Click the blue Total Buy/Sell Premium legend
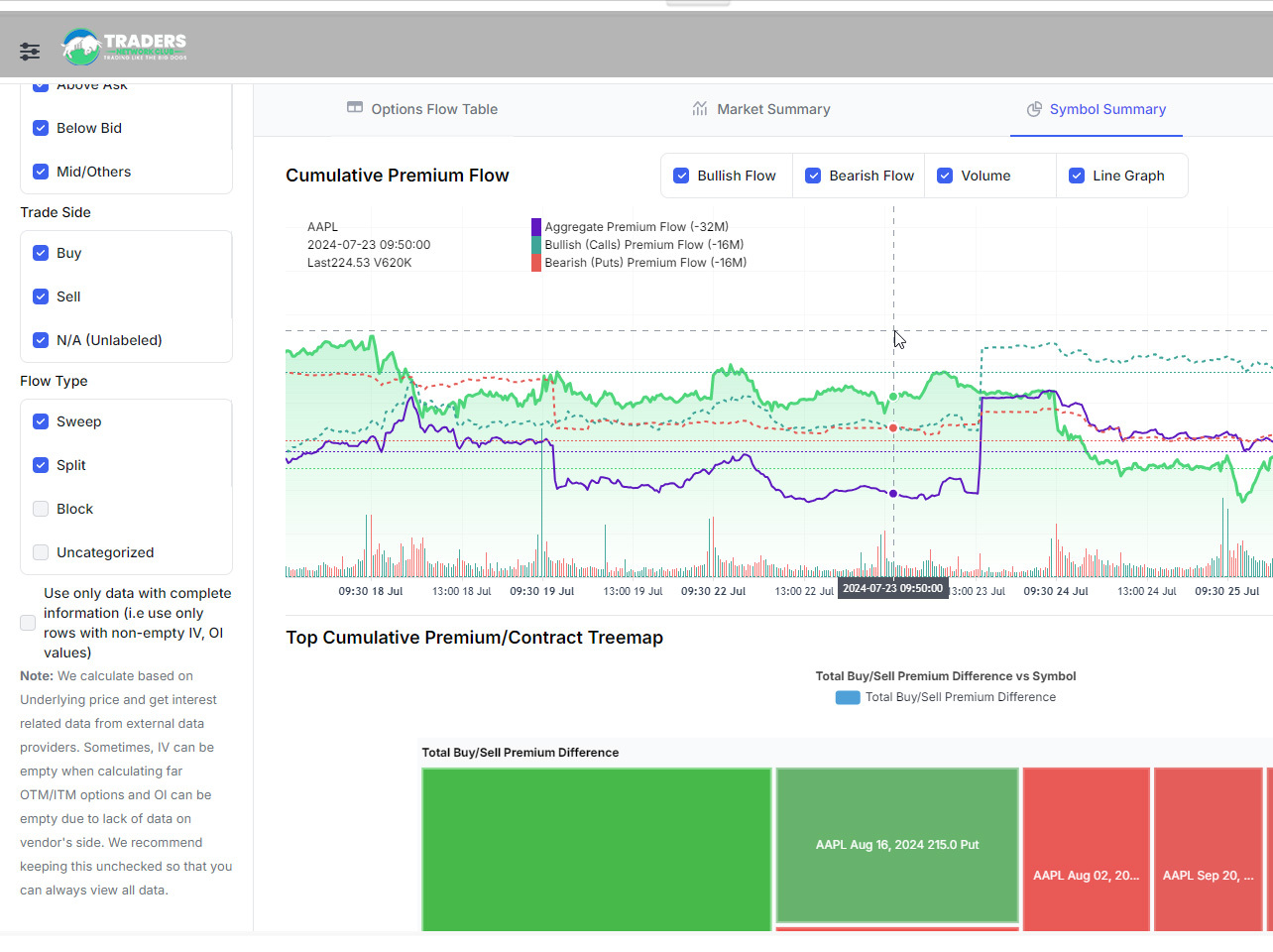 click(848, 697)
